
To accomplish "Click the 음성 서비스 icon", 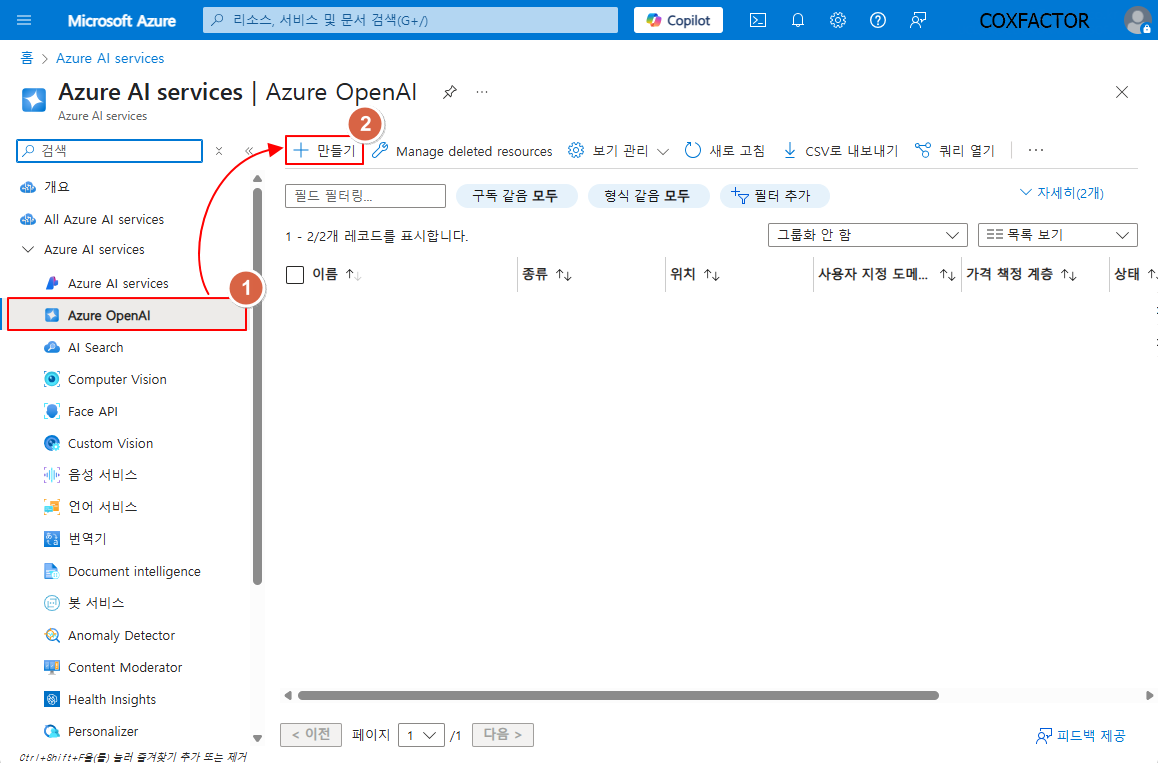I will pos(52,474).
